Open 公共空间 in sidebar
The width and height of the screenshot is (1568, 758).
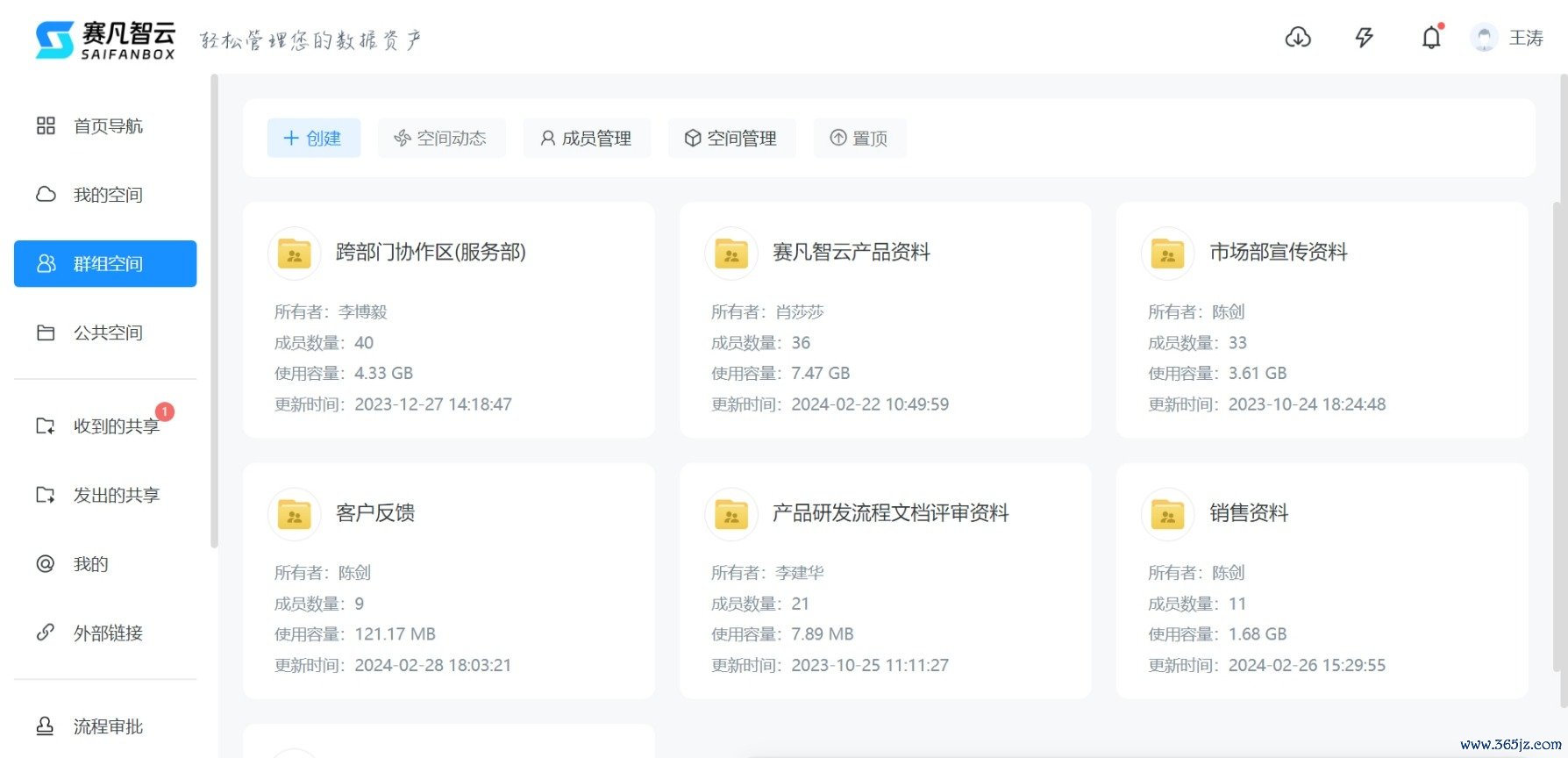pos(105,333)
